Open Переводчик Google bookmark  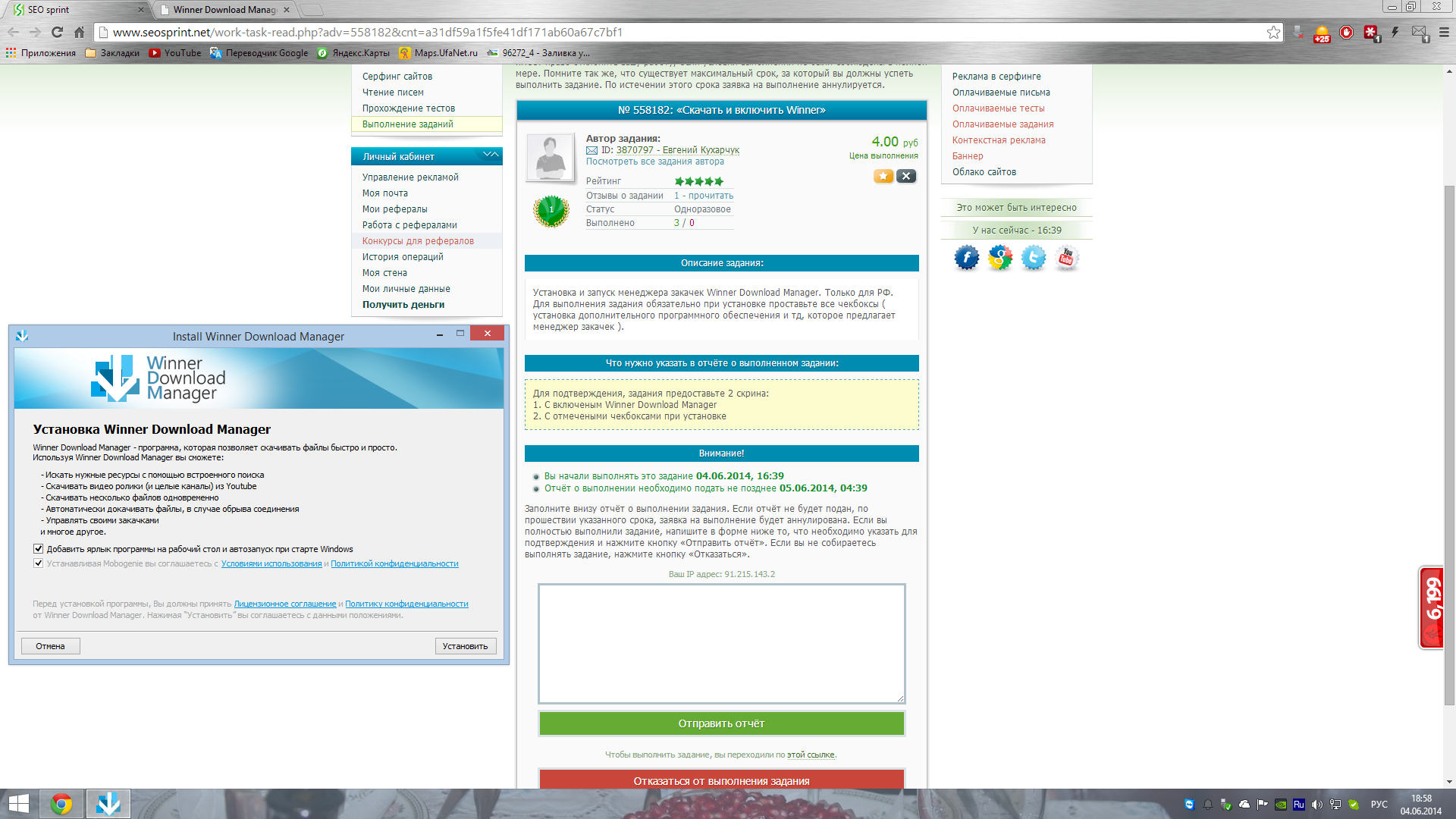point(259,53)
